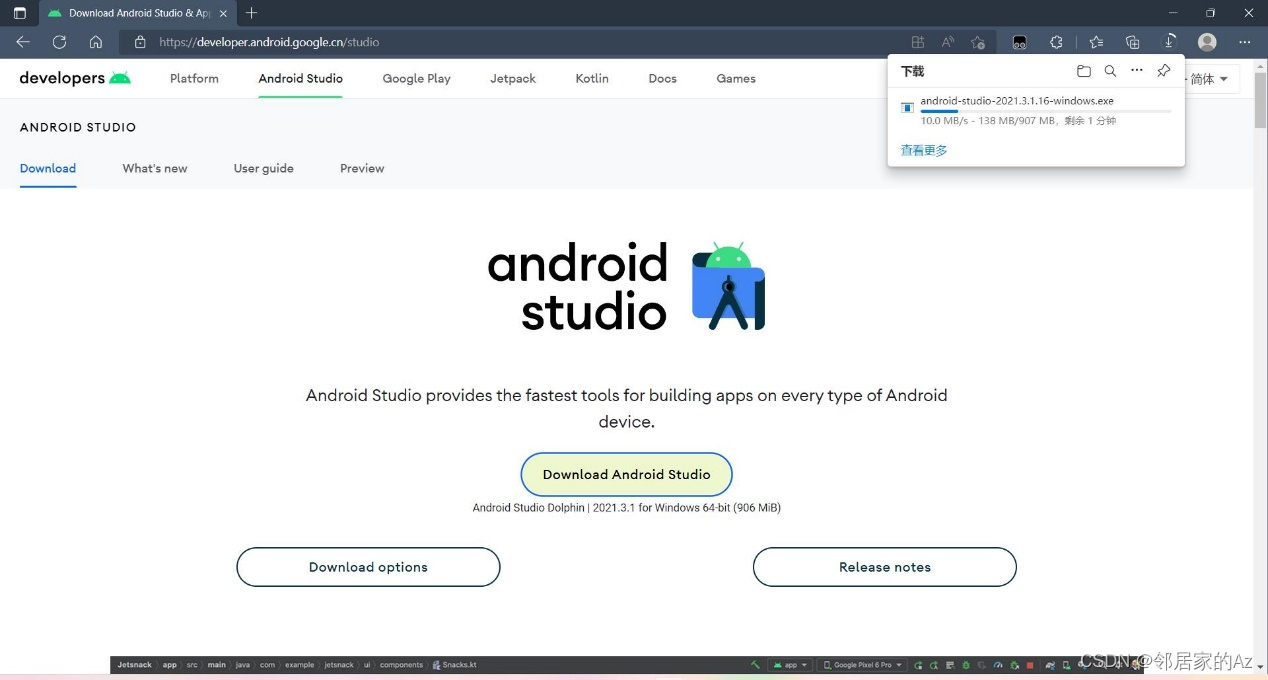This screenshot has width=1268, height=680.
Task: Click the 下载 panel title
Action: pyautogui.click(x=912, y=71)
